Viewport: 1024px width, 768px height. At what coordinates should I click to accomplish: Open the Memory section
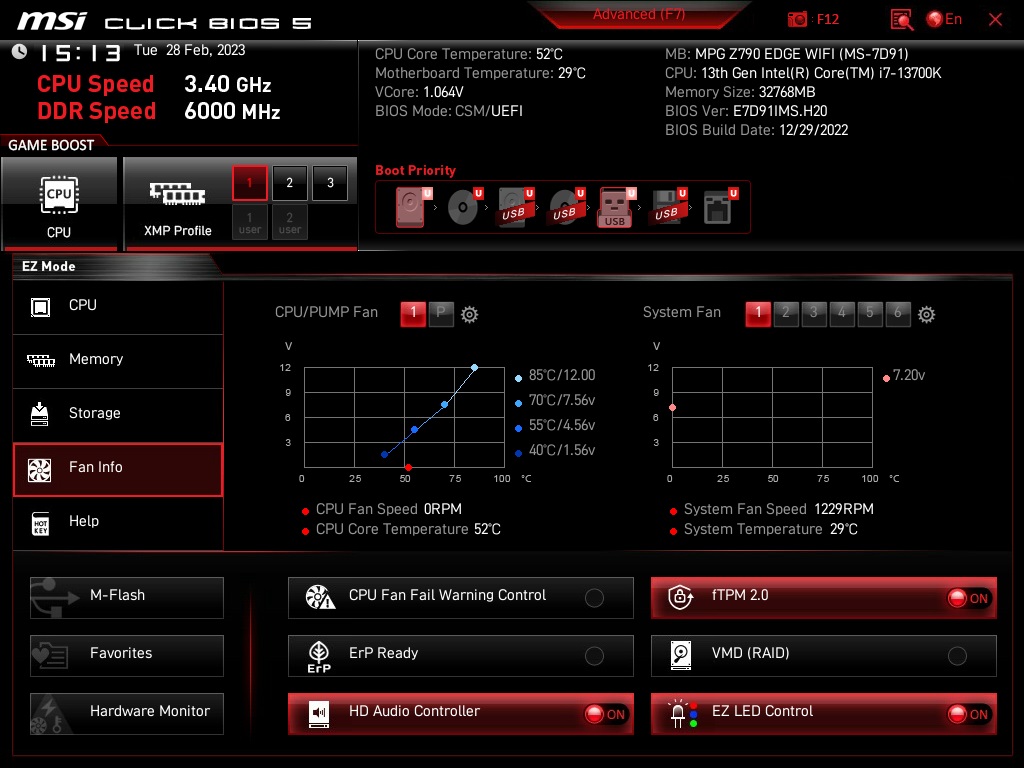coord(118,360)
